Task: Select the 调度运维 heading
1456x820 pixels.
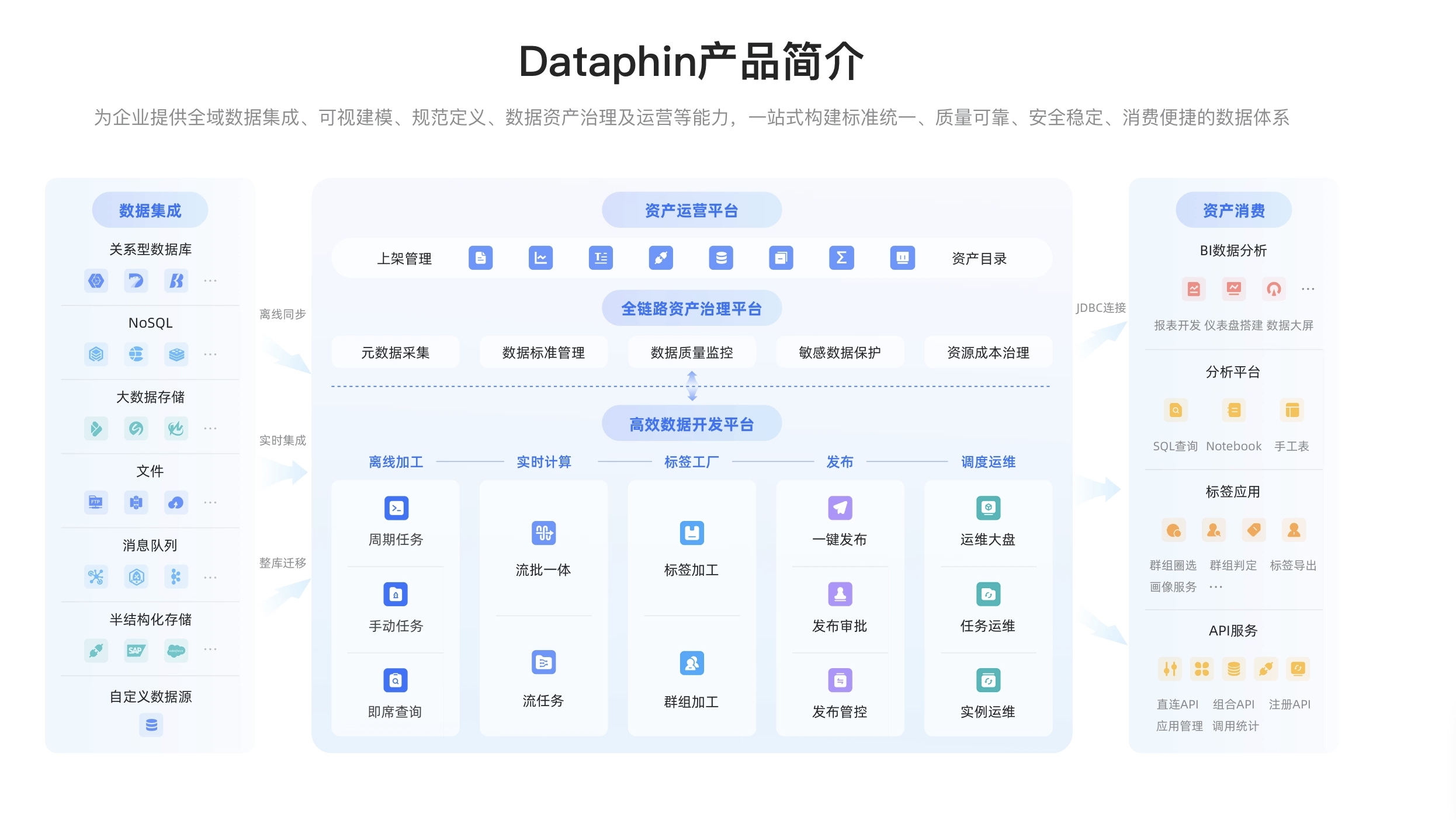Action: coord(989,462)
